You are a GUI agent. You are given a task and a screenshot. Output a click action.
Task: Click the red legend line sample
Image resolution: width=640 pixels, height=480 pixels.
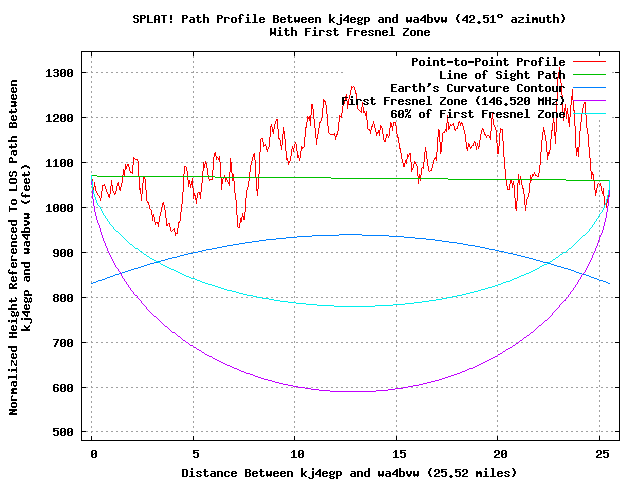click(x=589, y=62)
